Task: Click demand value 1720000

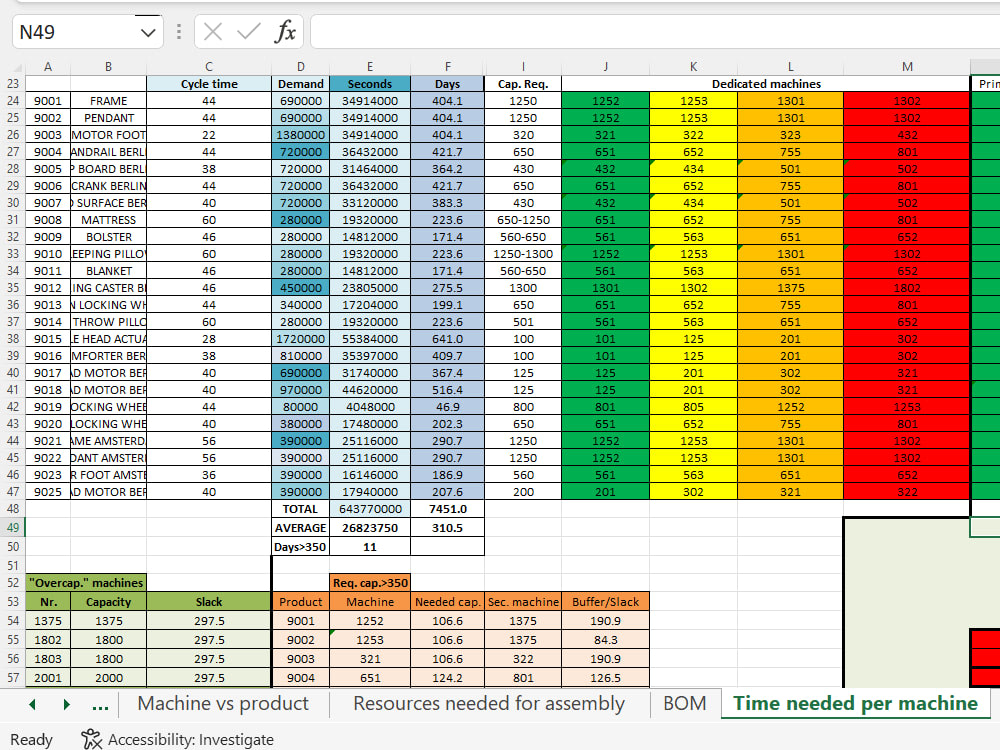Action: click(300, 339)
